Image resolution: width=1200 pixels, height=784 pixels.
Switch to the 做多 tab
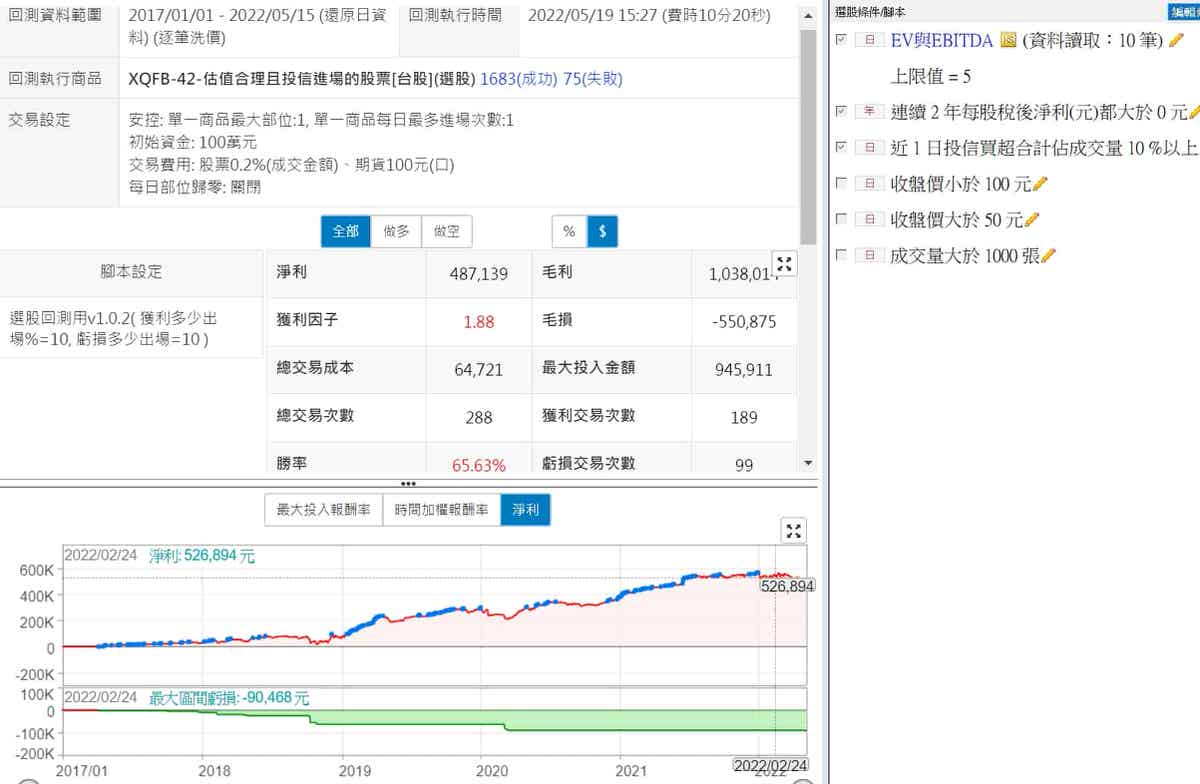coord(396,231)
